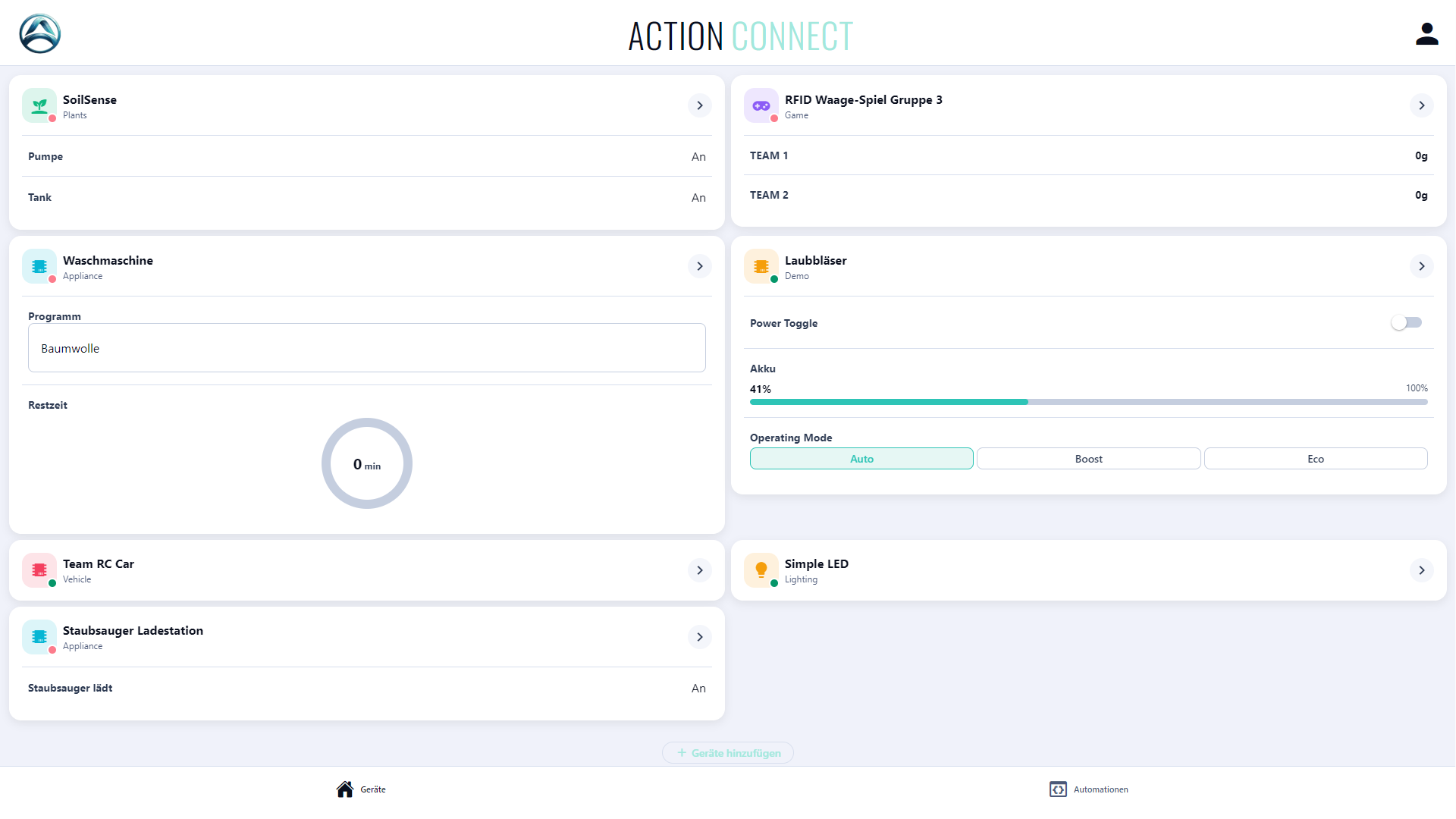
Task: Click the RFID Waage-Spiel gamepad icon
Action: 761,105
